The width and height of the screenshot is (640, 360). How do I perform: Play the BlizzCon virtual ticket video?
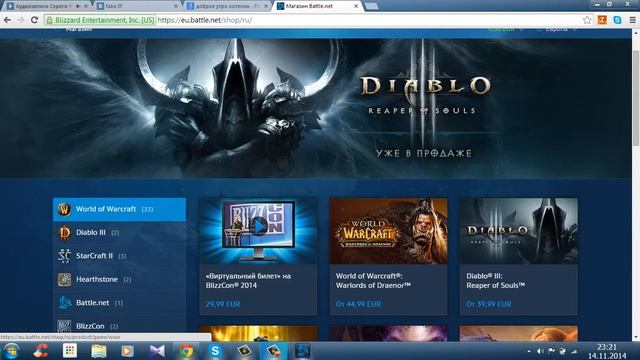point(259,226)
